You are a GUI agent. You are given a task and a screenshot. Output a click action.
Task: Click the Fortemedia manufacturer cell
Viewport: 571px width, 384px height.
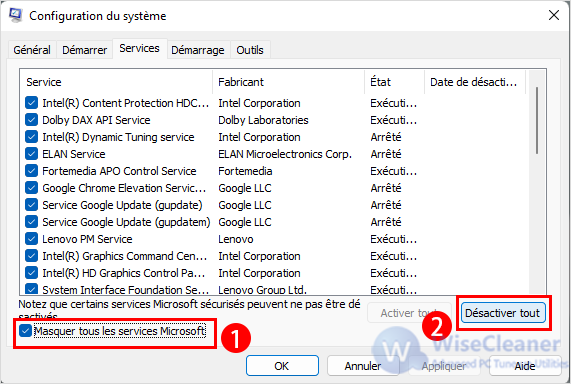pyautogui.click(x=245, y=171)
